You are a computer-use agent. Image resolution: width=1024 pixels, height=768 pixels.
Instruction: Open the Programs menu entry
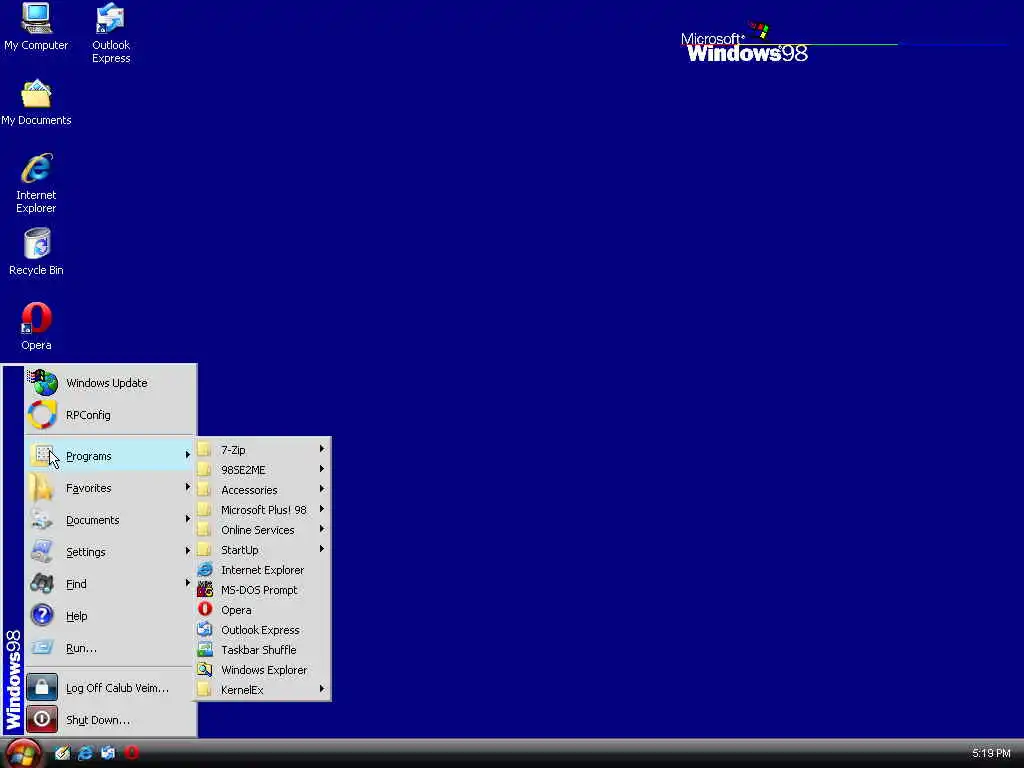[x=110, y=455]
